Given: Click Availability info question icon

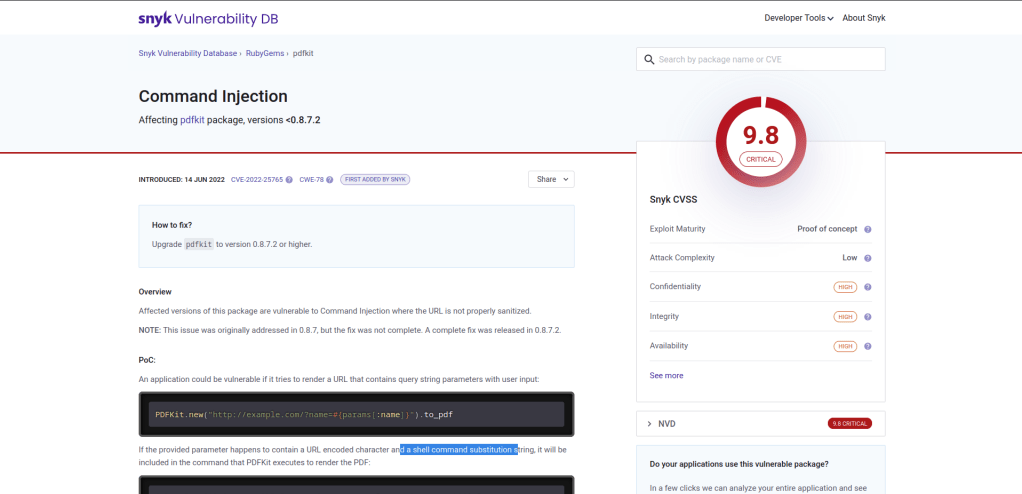Looking at the screenshot, I should pyautogui.click(x=867, y=346).
